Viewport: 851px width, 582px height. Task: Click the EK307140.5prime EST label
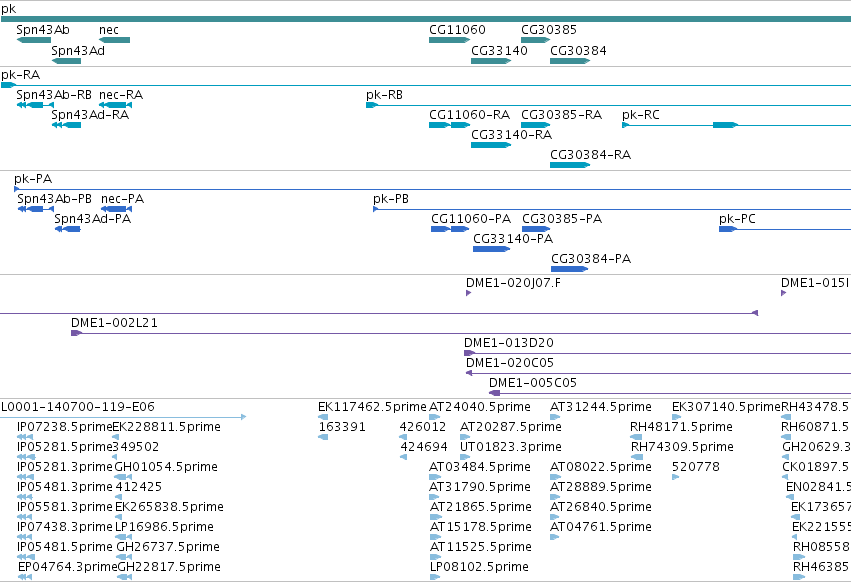(x=726, y=407)
